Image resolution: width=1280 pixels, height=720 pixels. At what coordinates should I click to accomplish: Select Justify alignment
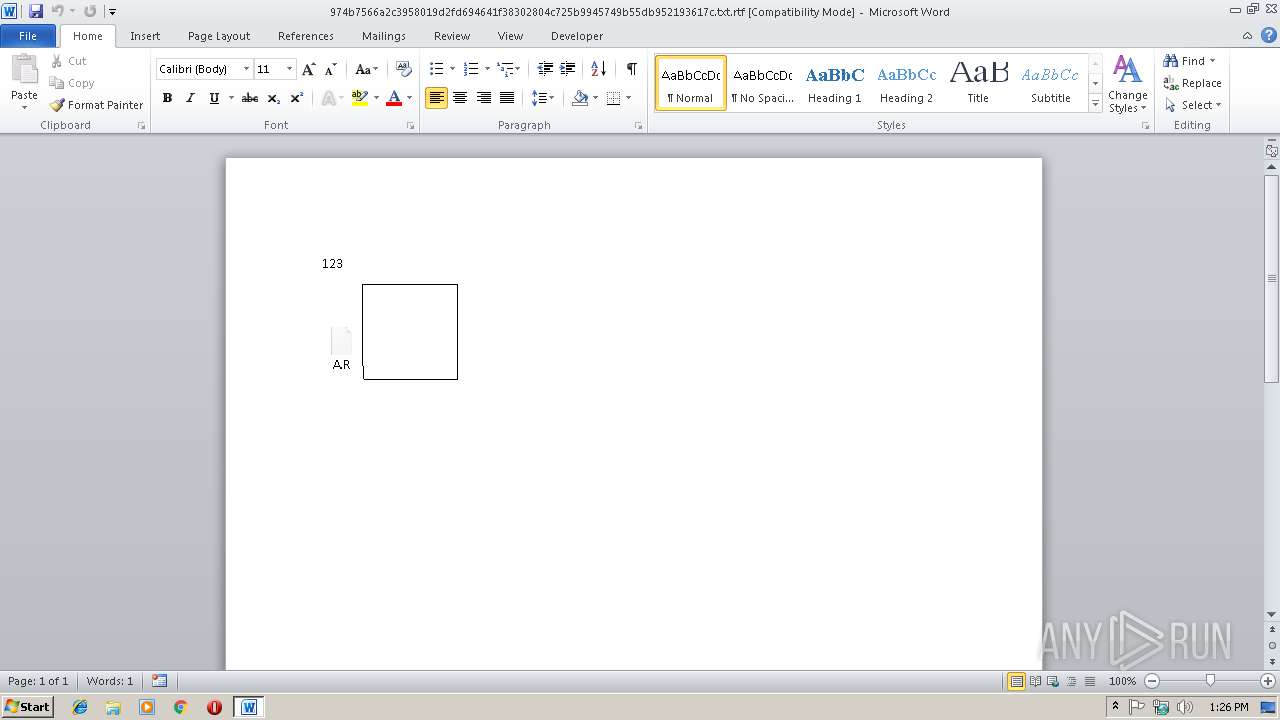(507, 98)
